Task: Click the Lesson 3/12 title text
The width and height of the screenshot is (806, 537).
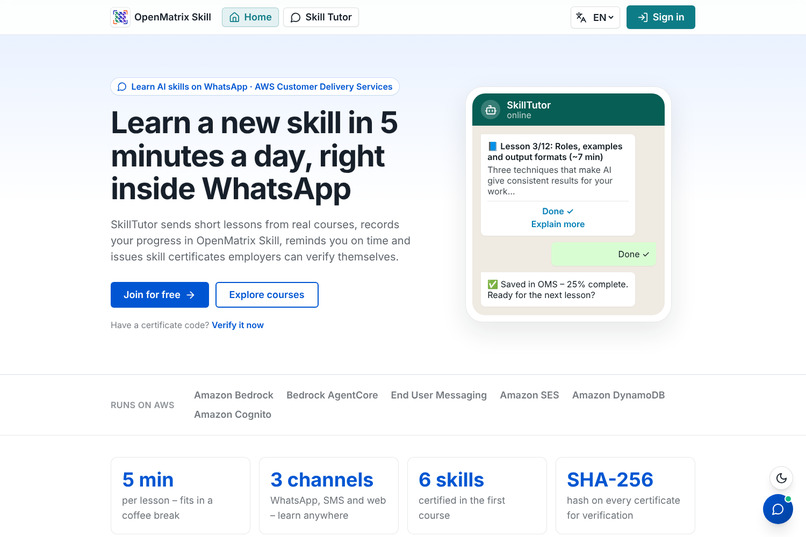Action: 555,152
